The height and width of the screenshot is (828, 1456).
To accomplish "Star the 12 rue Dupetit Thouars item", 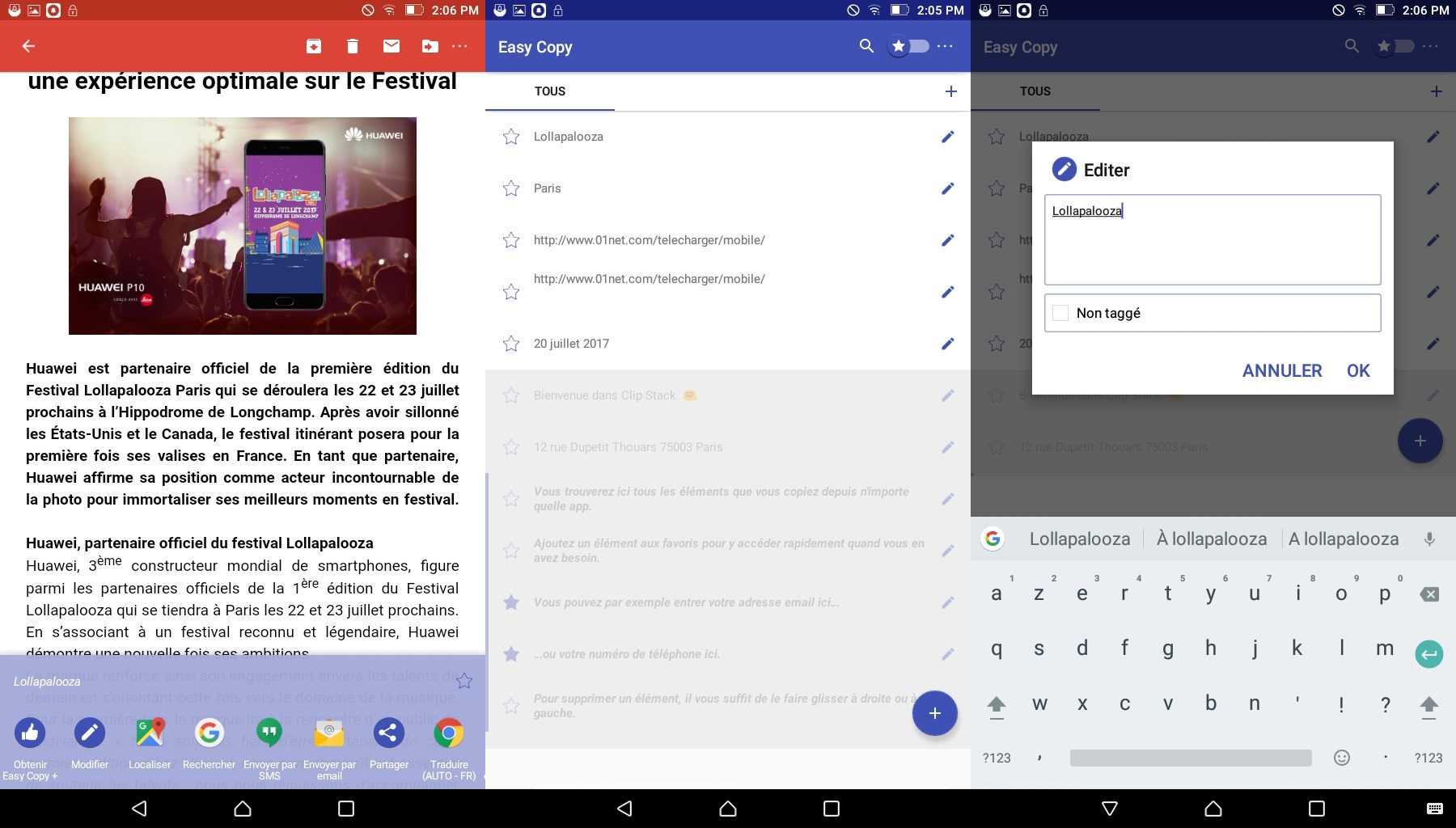I will [511, 447].
